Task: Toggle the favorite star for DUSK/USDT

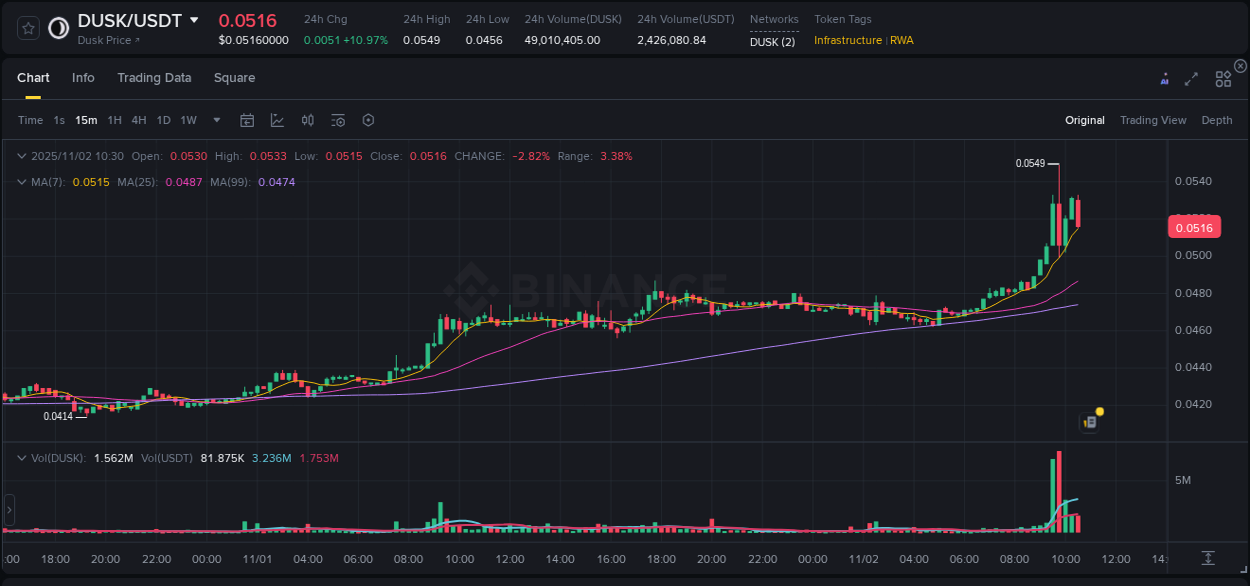Action: [x=27, y=27]
